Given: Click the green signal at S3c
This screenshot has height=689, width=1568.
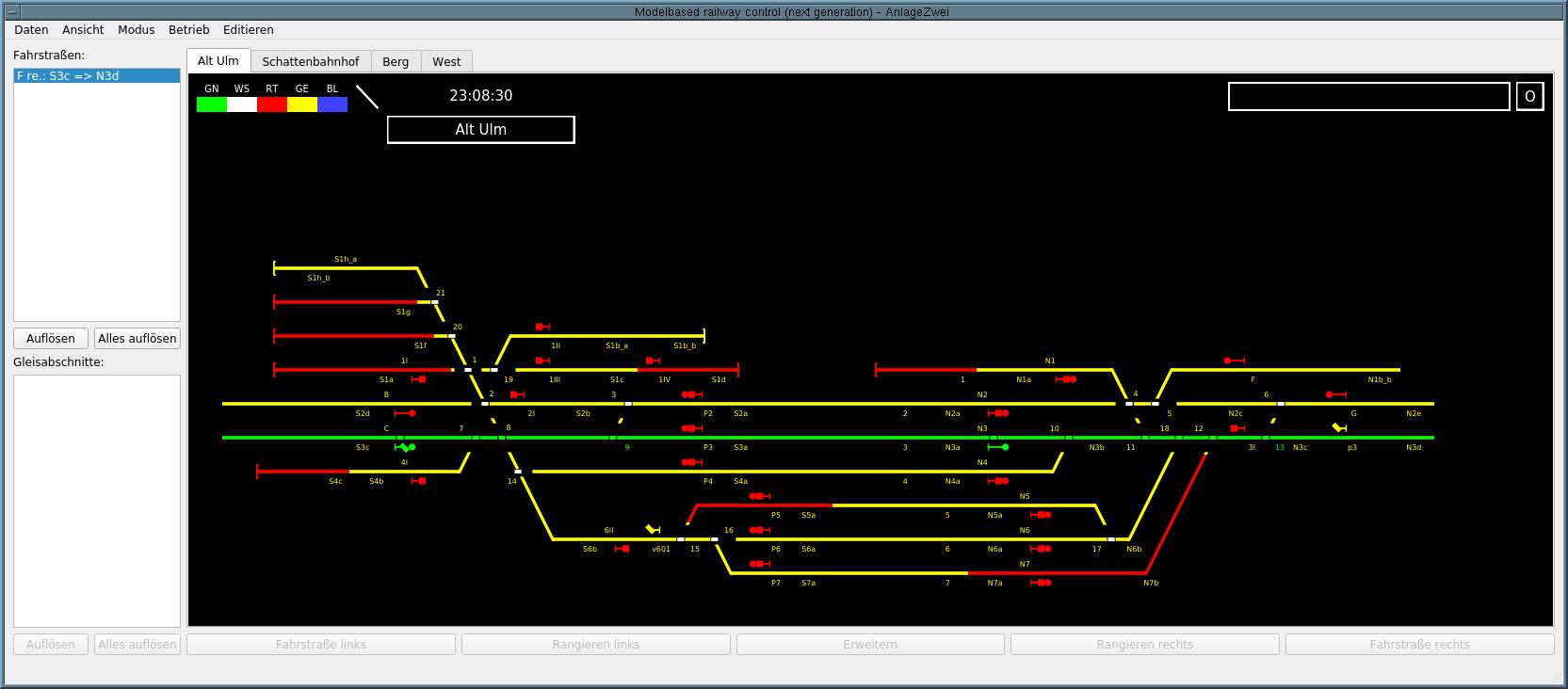Looking at the screenshot, I should (405, 447).
